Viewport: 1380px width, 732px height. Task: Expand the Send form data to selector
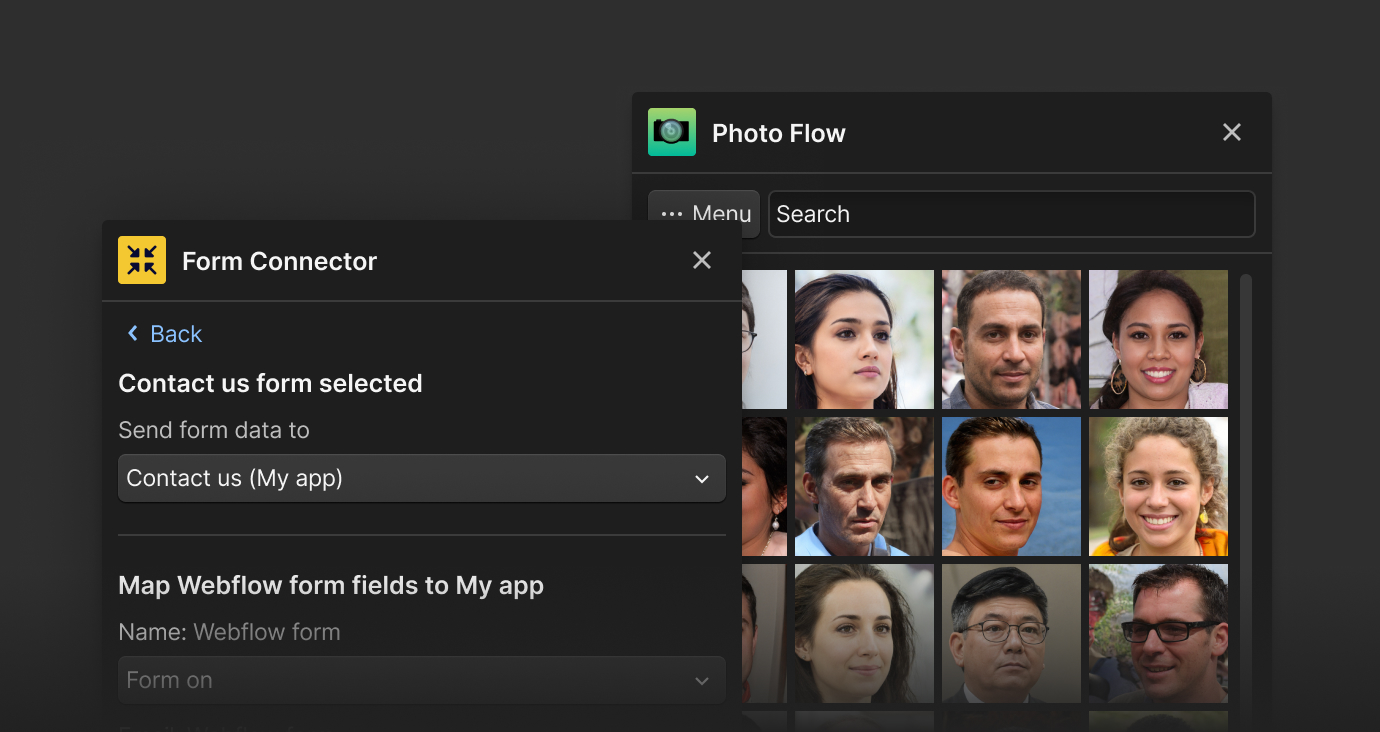click(x=422, y=478)
